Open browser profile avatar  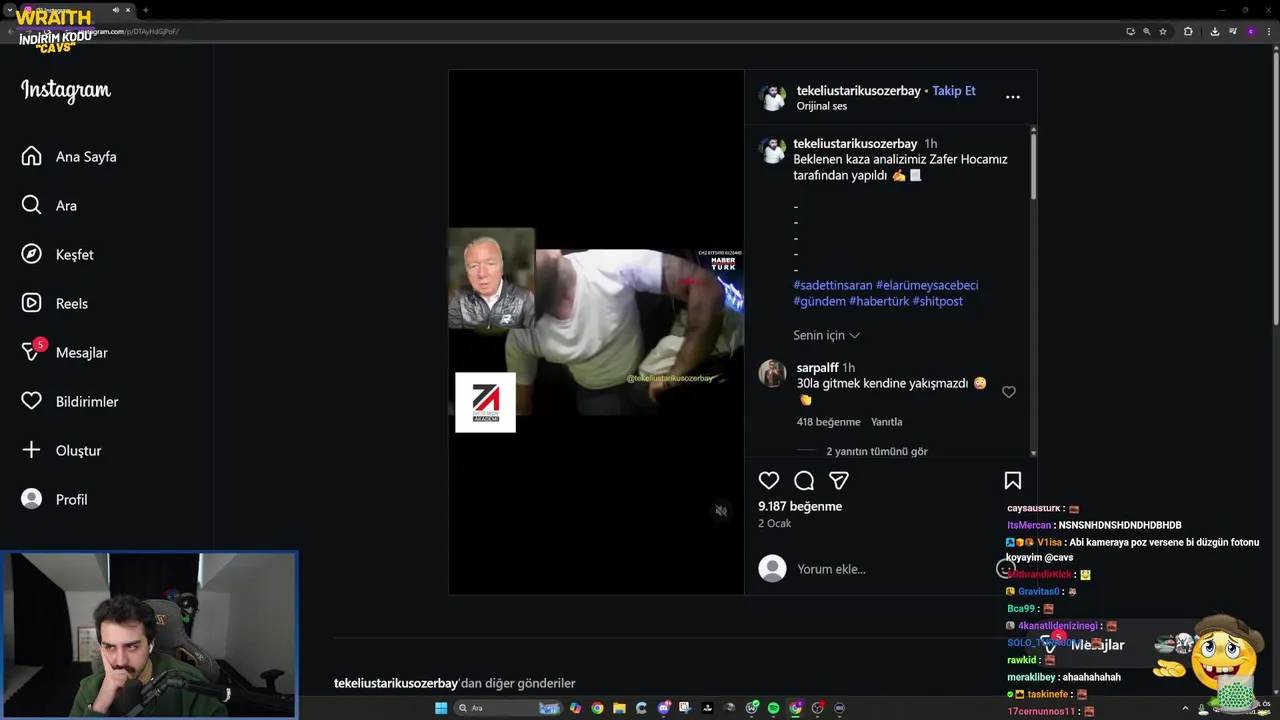[x=1251, y=31]
